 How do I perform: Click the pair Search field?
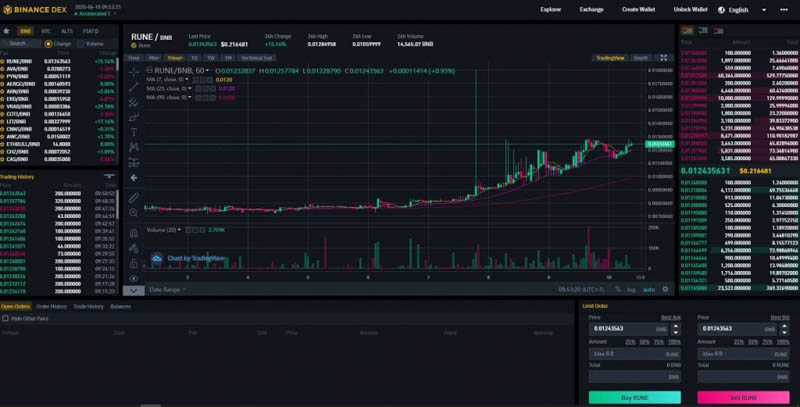tap(20, 44)
